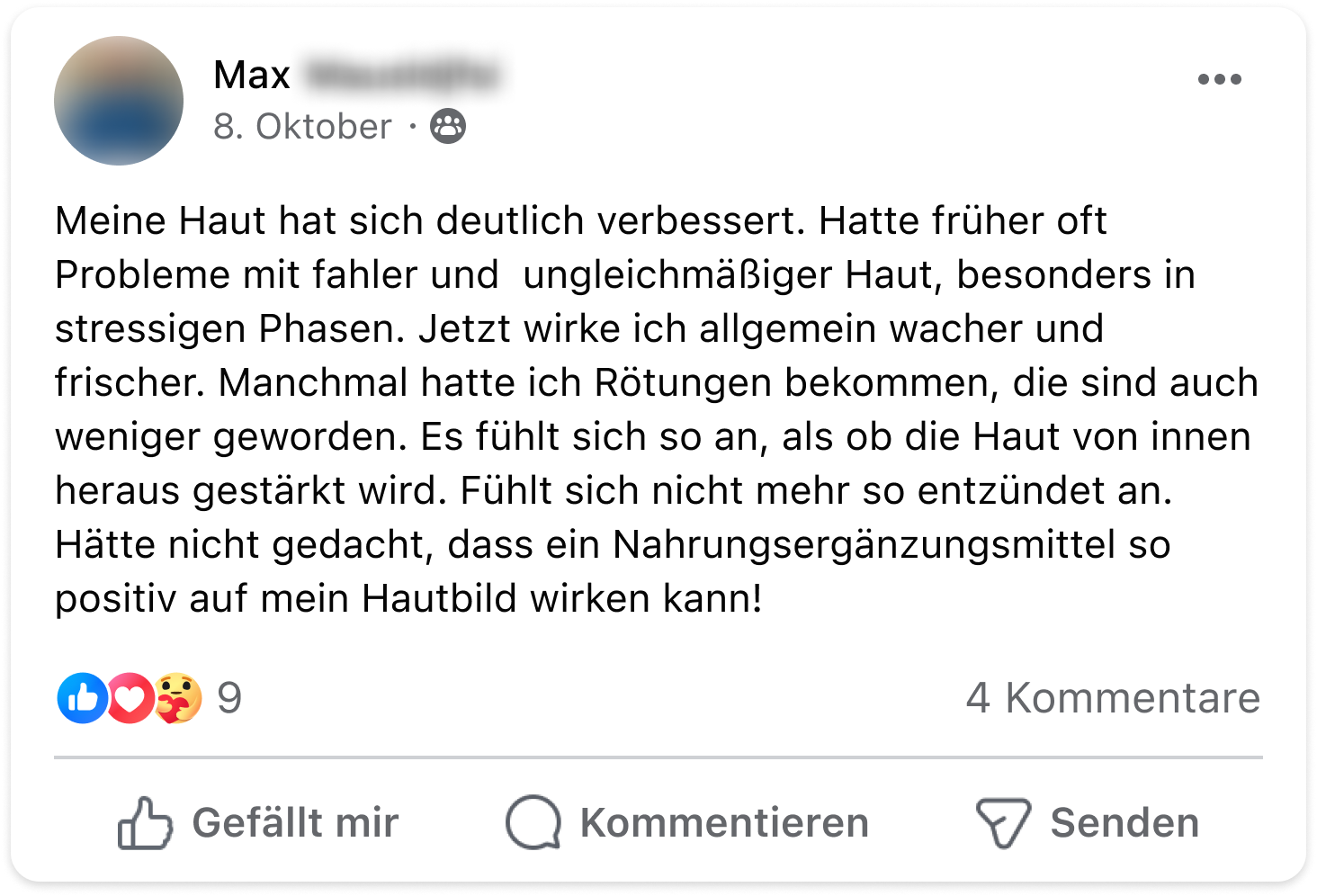Open the three-dot post options menu
This screenshot has width=1317, height=896.
pos(1219,79)
